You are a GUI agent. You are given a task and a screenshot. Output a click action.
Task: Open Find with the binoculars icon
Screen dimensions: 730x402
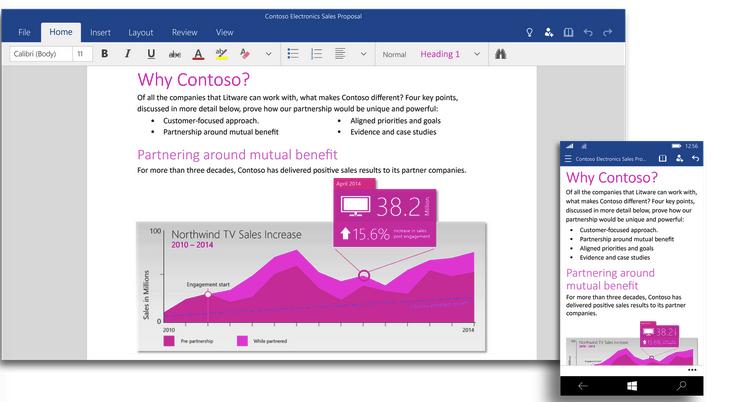click(500, 54)
